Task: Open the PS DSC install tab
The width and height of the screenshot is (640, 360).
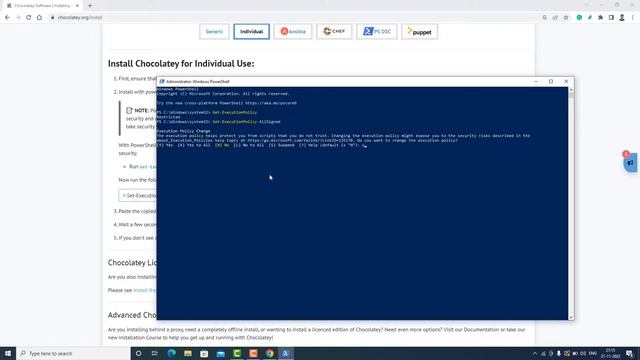Action: pos(377,31)
